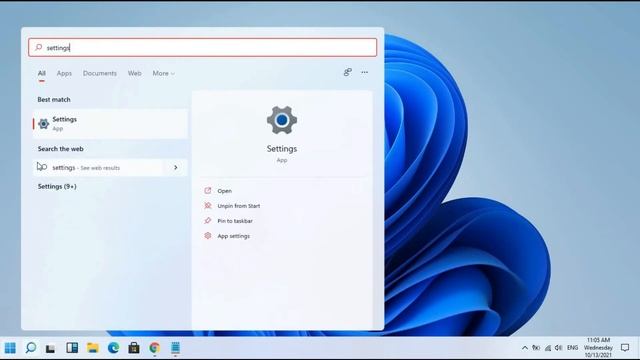
Task: Click the Settings gear icon in best match
Action: point(44,124)
